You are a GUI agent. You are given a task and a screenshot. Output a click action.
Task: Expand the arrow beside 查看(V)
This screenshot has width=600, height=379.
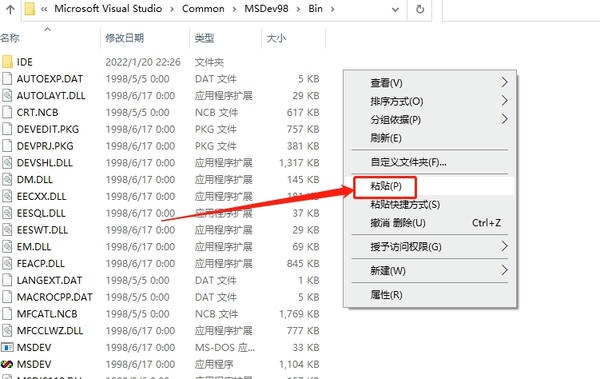[504, 82]
